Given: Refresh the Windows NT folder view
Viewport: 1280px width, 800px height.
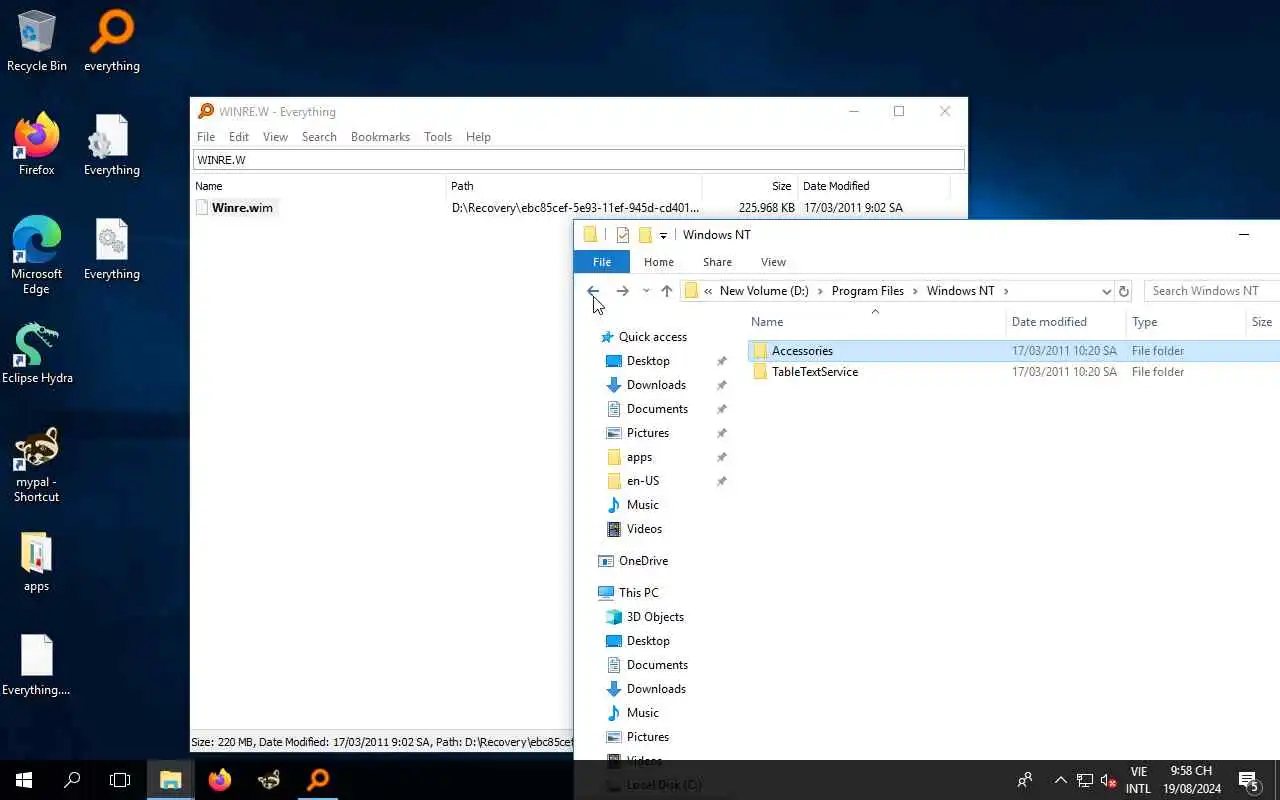Looking at the screenshot, I should coord(1124,291).
